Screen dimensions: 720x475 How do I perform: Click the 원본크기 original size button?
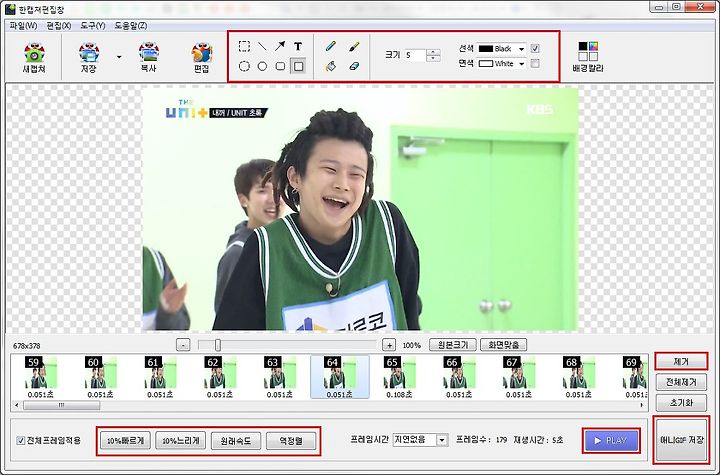(x=452, y=345)
